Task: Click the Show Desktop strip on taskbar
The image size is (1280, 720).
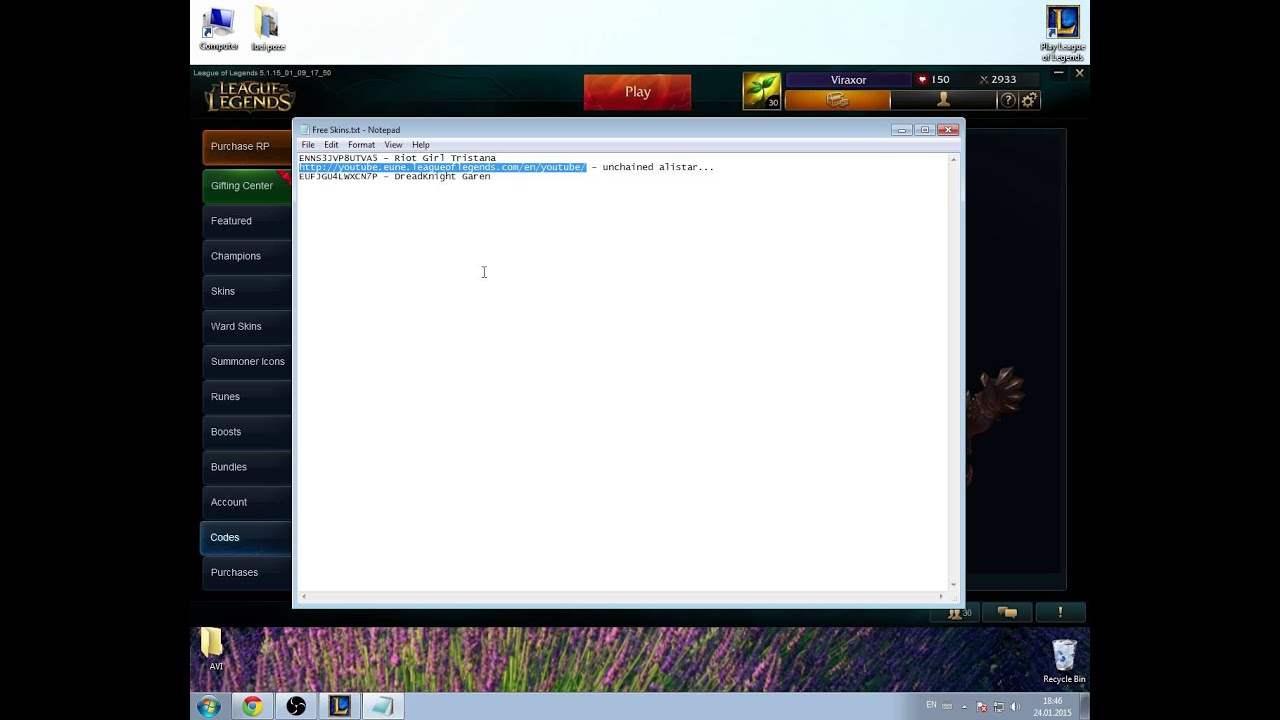Action: pos(1084,707)
